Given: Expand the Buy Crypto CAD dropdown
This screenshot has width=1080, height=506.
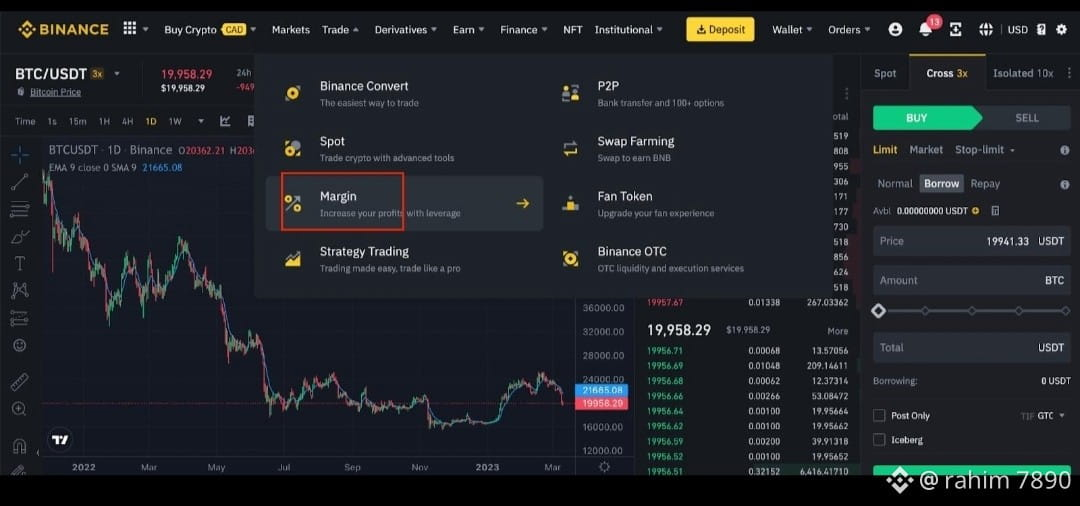Looking at the screenshot, I should [x=210, y=30].
